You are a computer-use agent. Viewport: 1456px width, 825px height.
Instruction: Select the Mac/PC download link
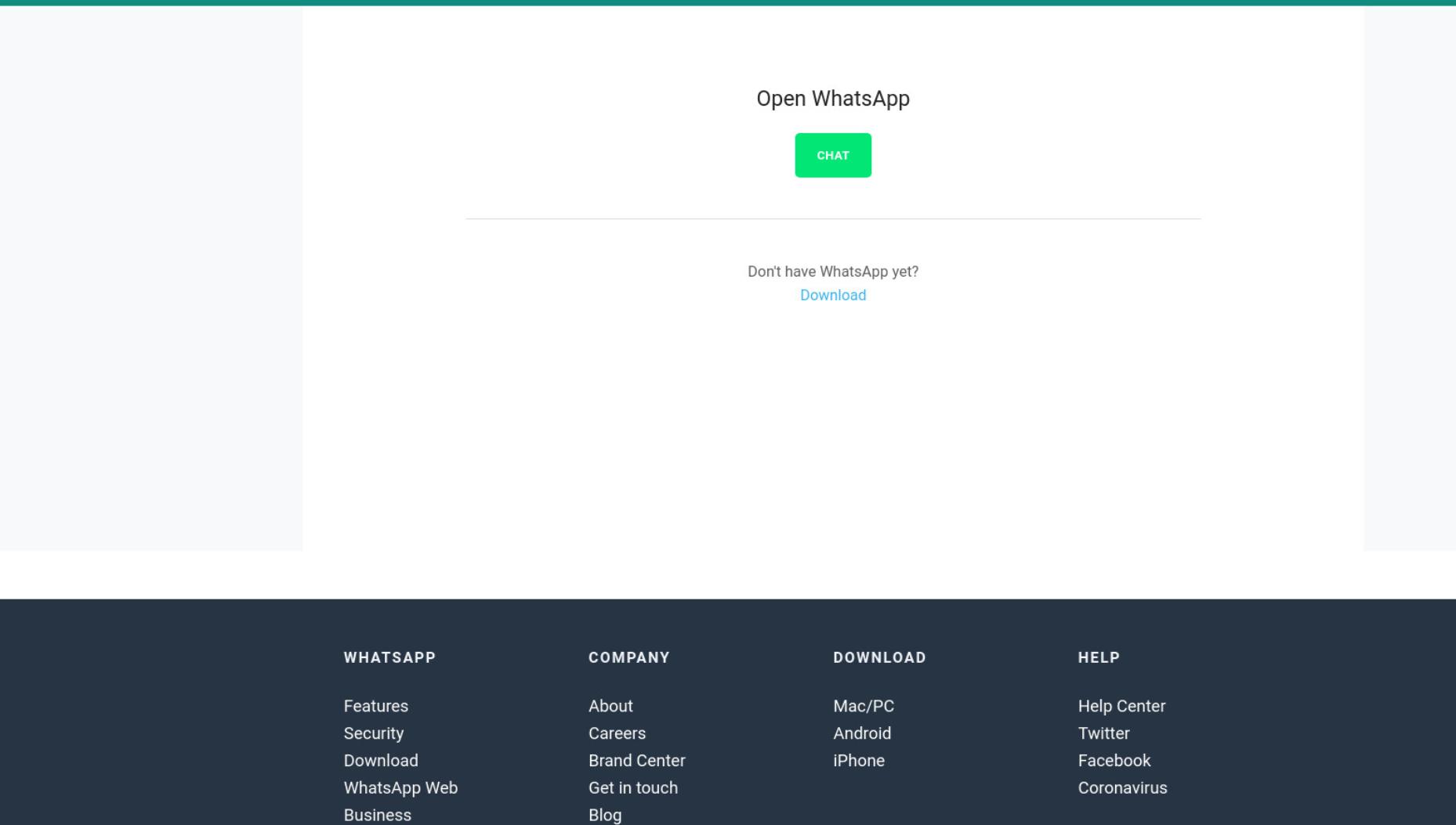[x=864, y=706]
